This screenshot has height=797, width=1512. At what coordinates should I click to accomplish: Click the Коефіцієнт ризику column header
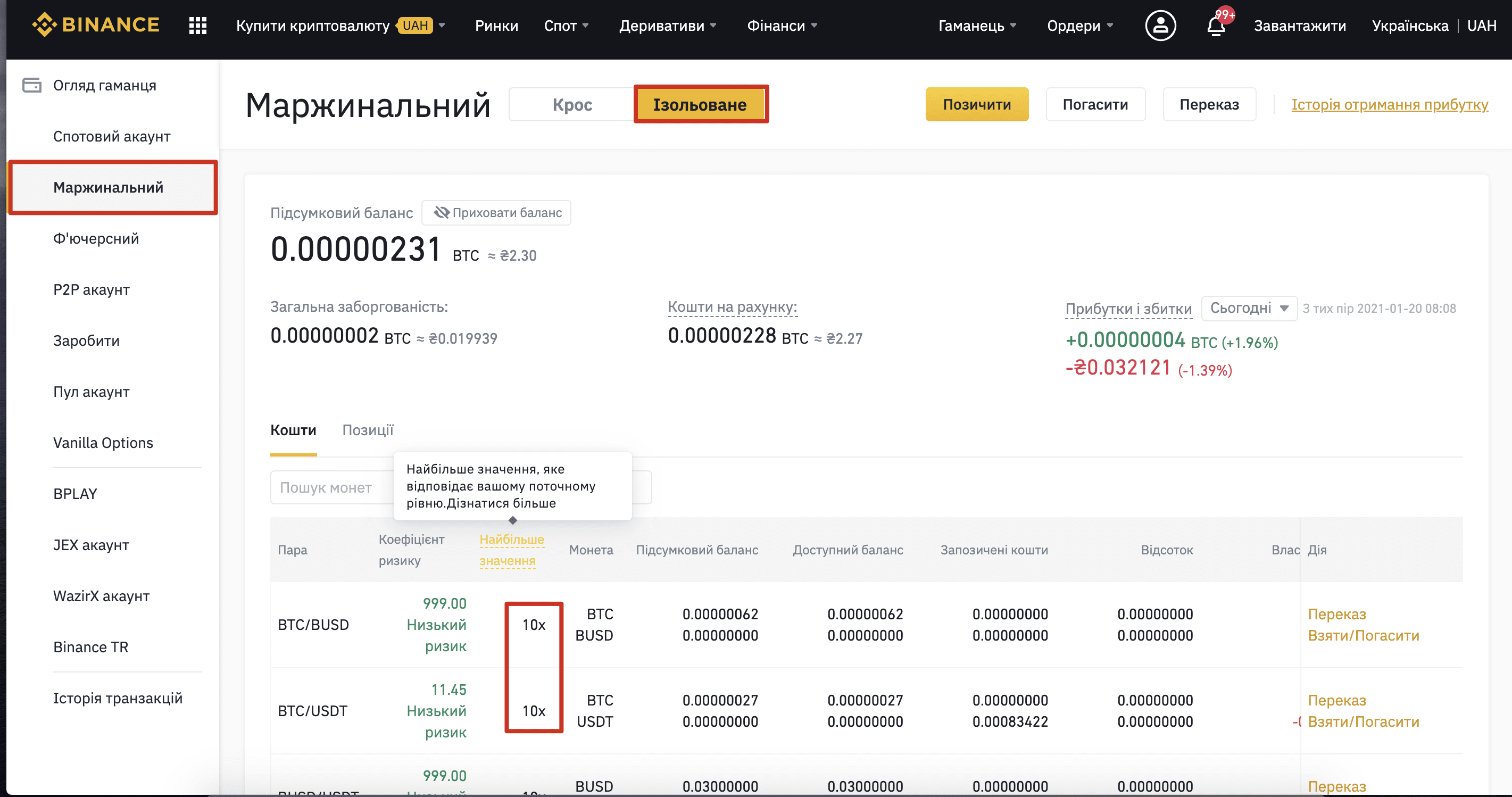pyautogui.click(x=411, y=550)
